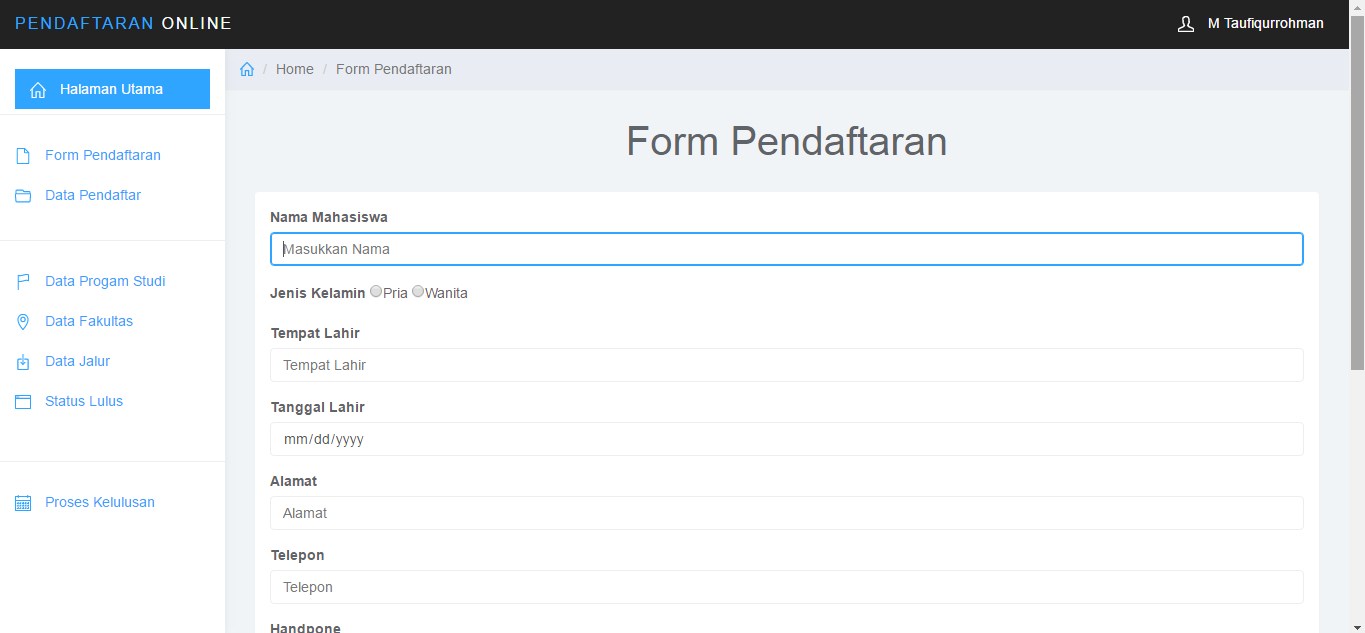Click the calculator icon beside Proses Kelulusan
This screenshot has width=1365, height=633.
tap(23, 503)
